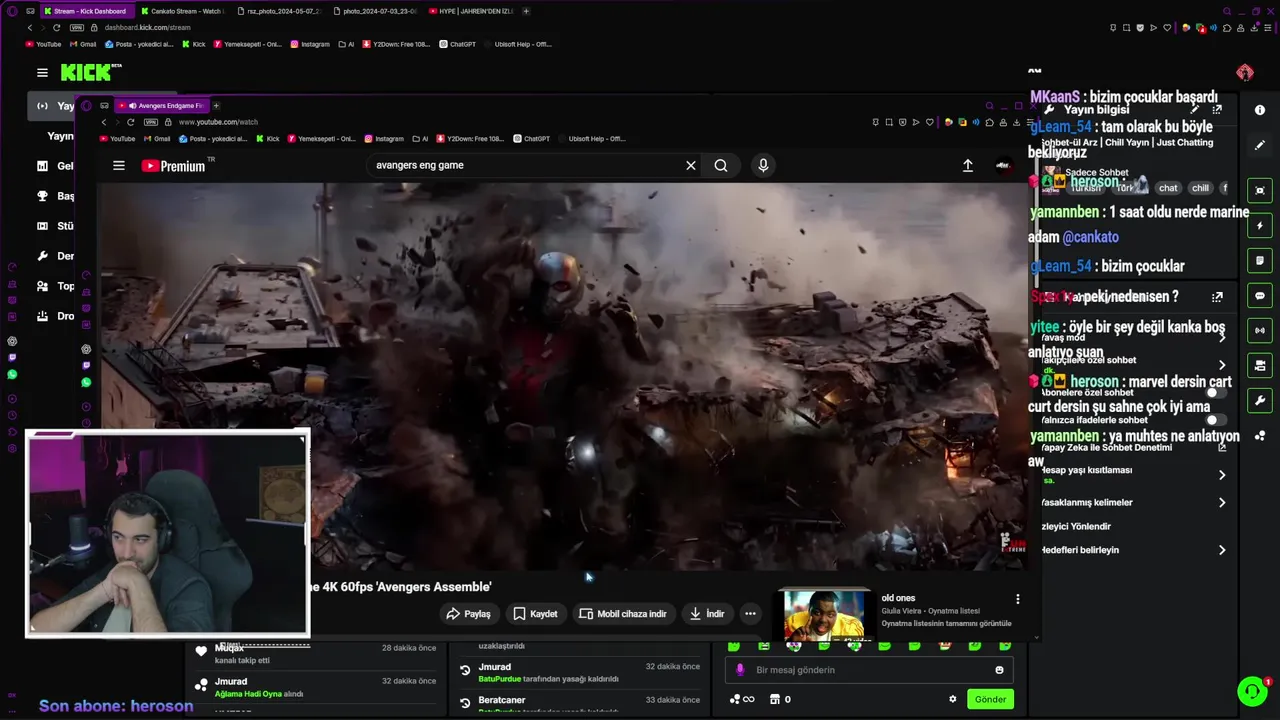Reload the Kick dashboard page
Screen dimensions: 1280x720
click(56, 28)
